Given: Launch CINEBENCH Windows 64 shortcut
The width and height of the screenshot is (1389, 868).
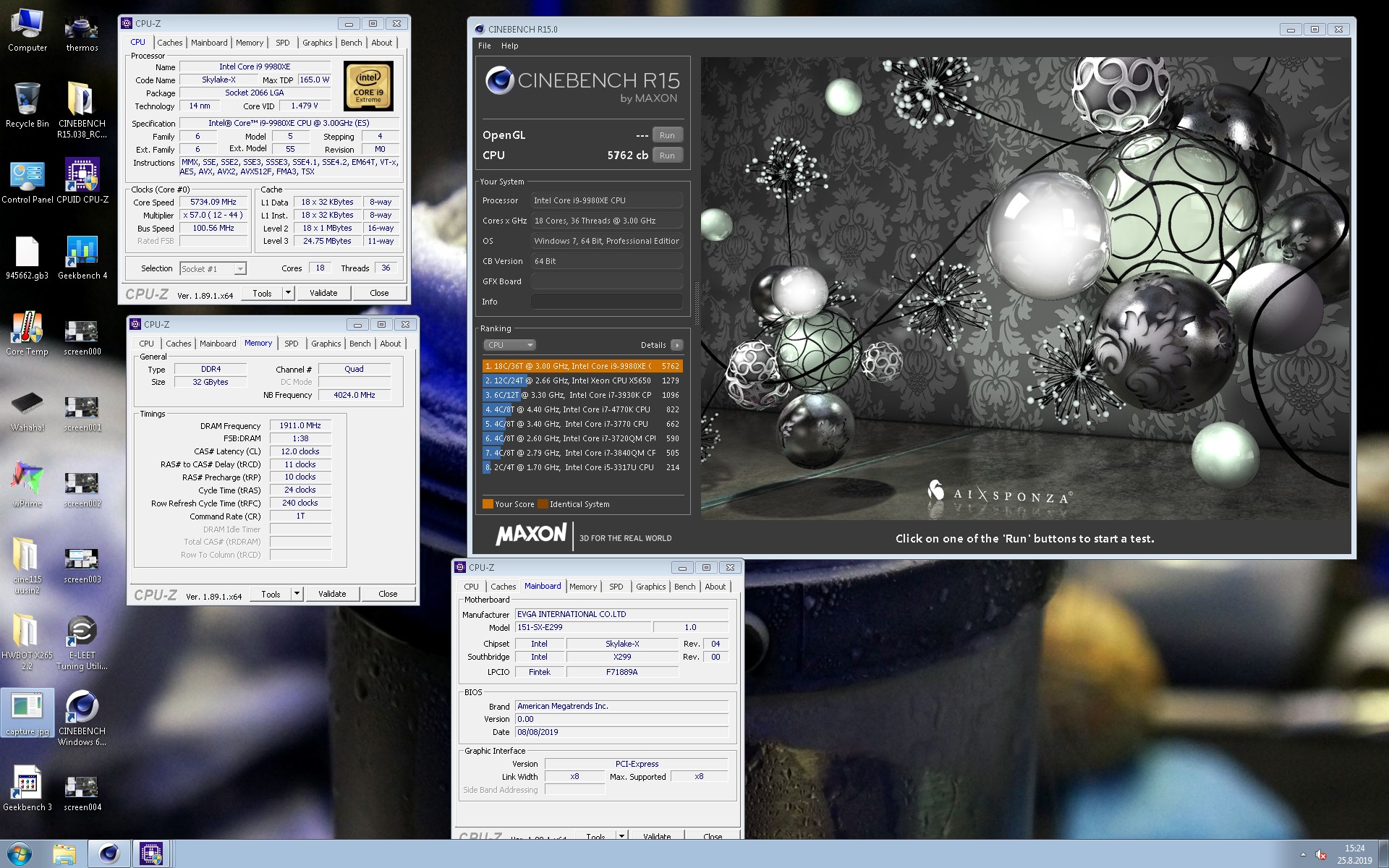Looking at the screenshot, I should pyautogui.click(x=82, y=718).
